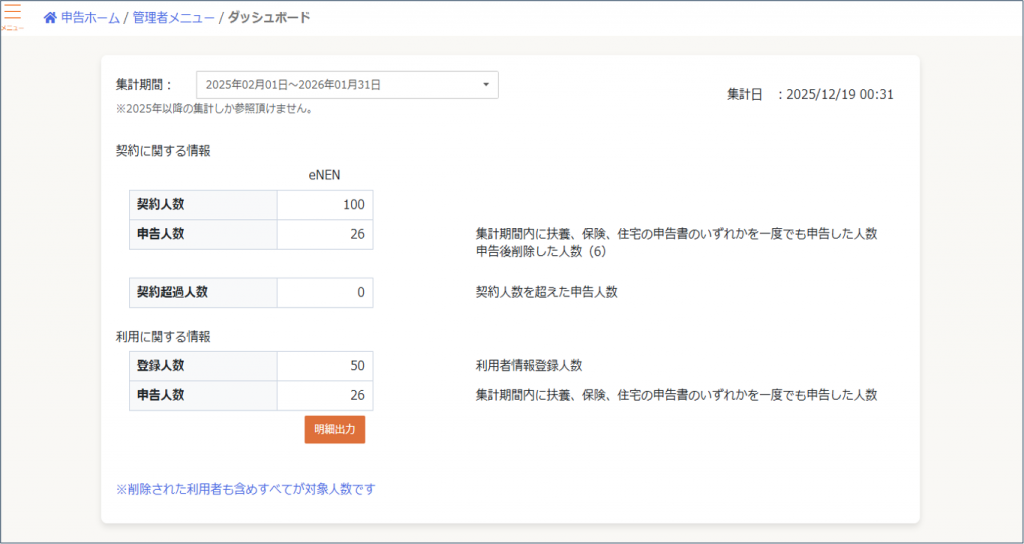Select the 契約超過人数 value cell showing 0
The image size is (1024, 544).
(324, 292)
